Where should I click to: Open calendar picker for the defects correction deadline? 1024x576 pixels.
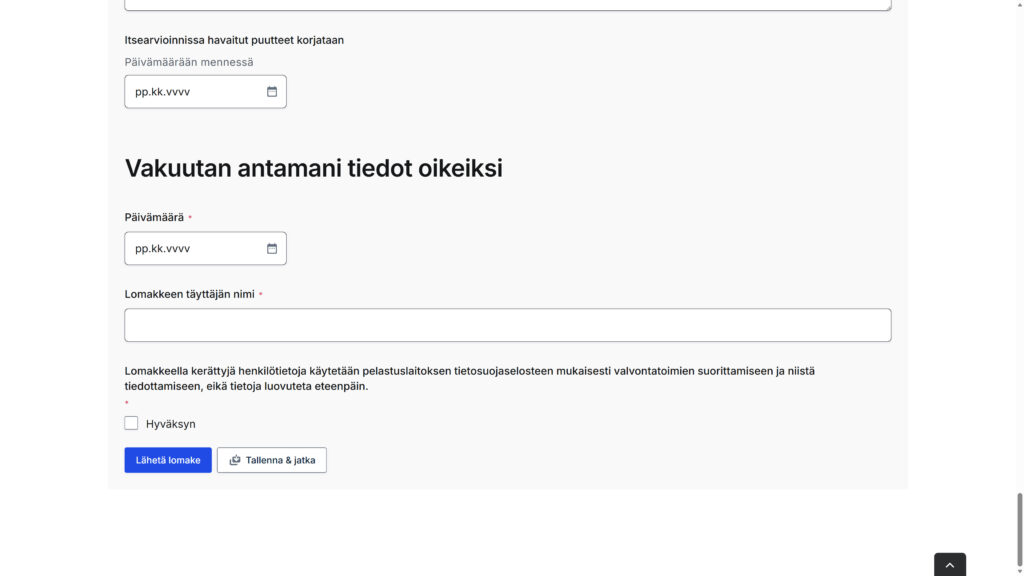pyautogui.click(x=272, y=92)
